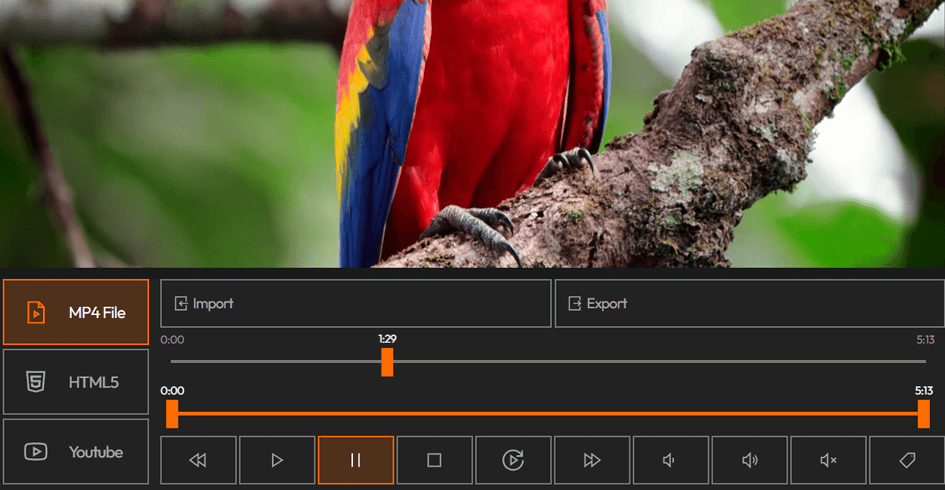
Task: Lower the volume with the volume down icon
Action: tap(670, 460)
